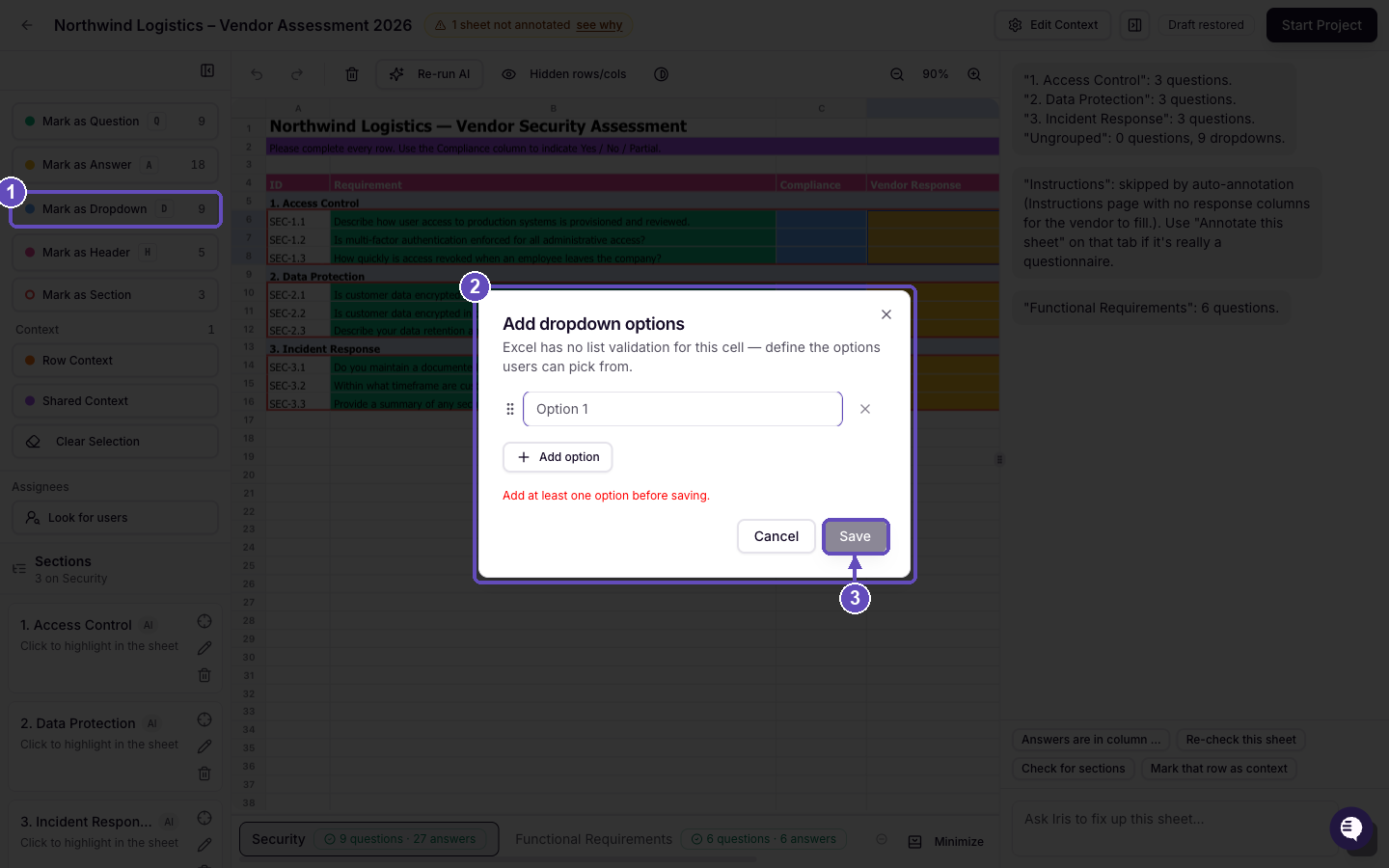Viewport: 1389px width, 868px height.
Task: Select Mark as Header annotation mode
Action: pyautogui.click(x=116, y=253)
